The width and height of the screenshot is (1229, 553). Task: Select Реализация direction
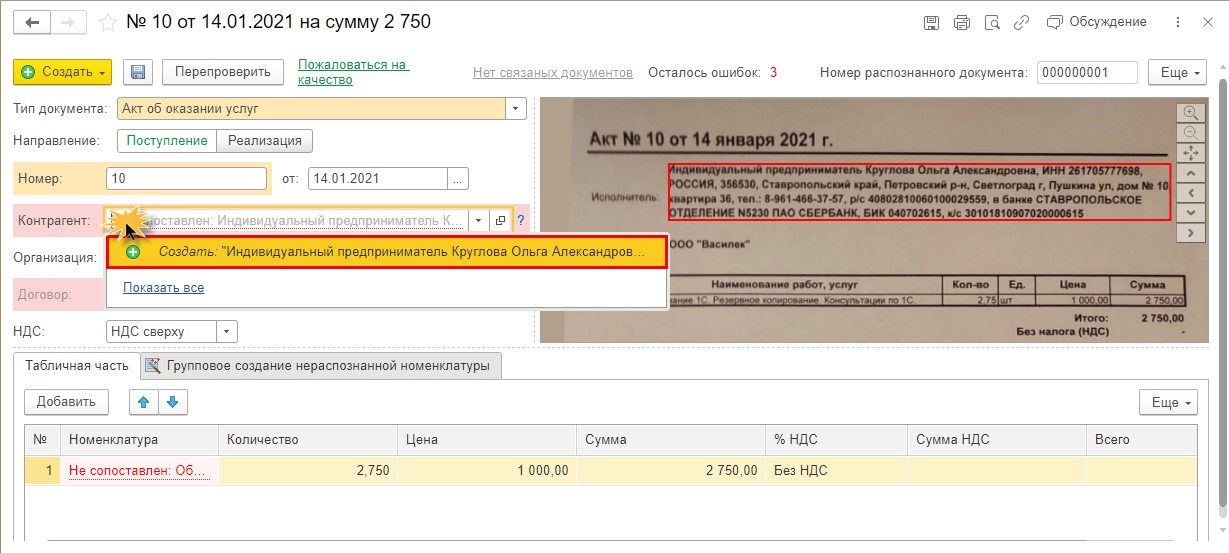[x=265, y=141]
